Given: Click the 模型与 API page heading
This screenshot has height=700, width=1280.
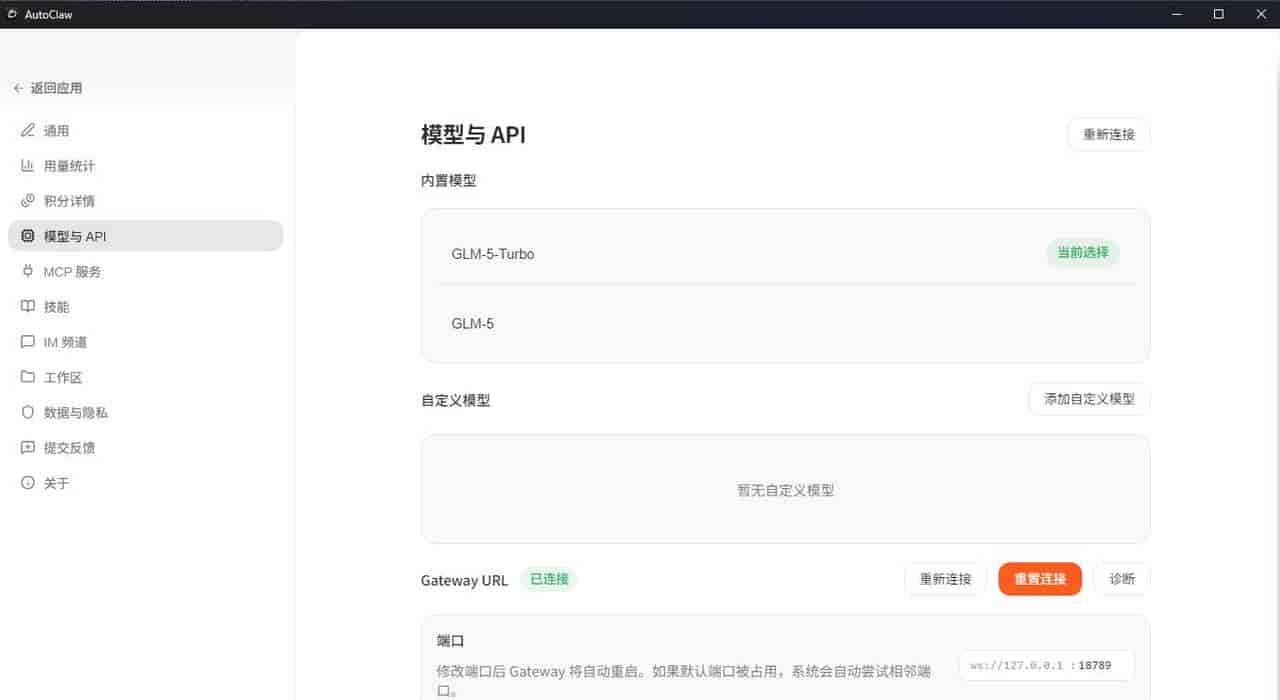Looking at the screenshot, I should 473,135.
